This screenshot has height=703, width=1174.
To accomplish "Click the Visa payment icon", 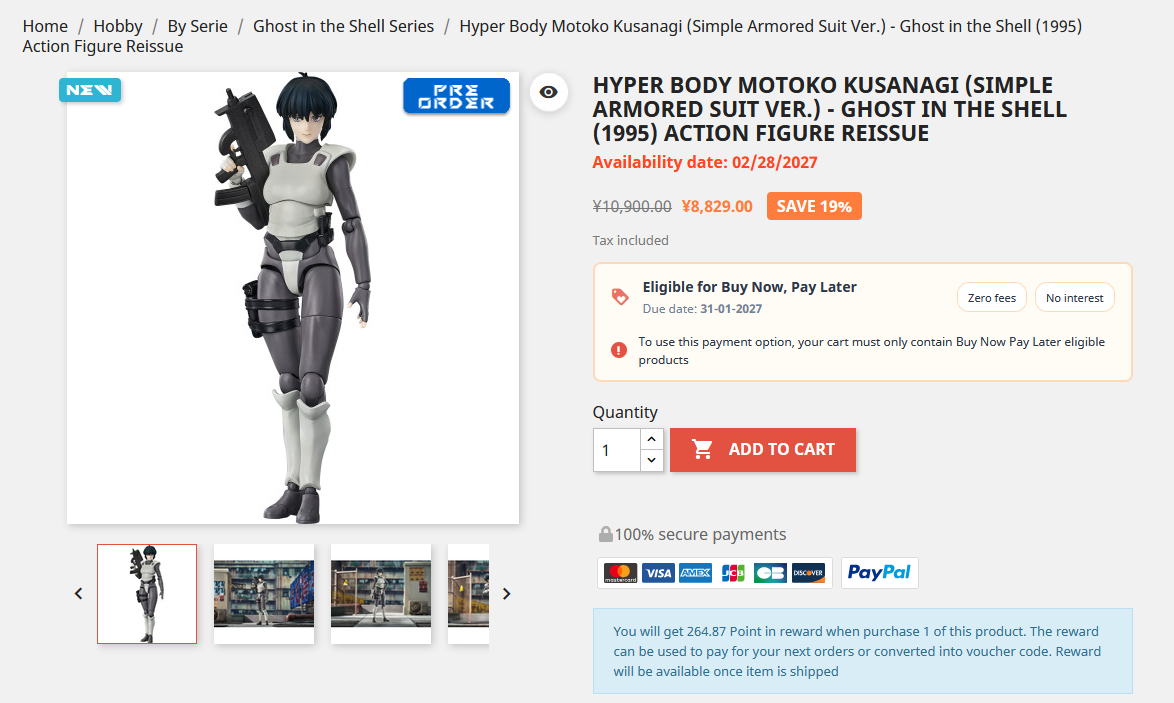I will point(658,573).
